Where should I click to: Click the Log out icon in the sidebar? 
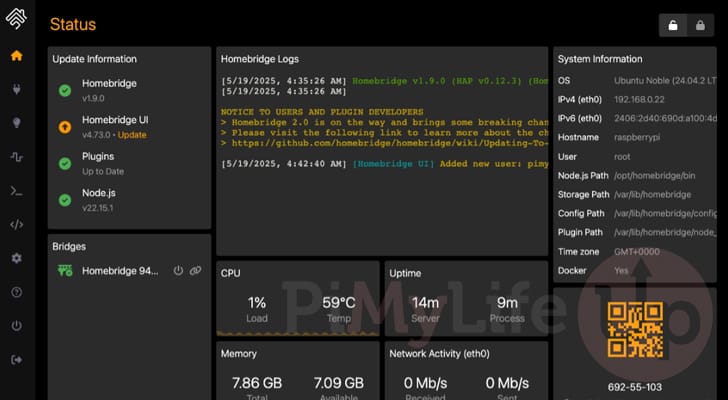17,360
